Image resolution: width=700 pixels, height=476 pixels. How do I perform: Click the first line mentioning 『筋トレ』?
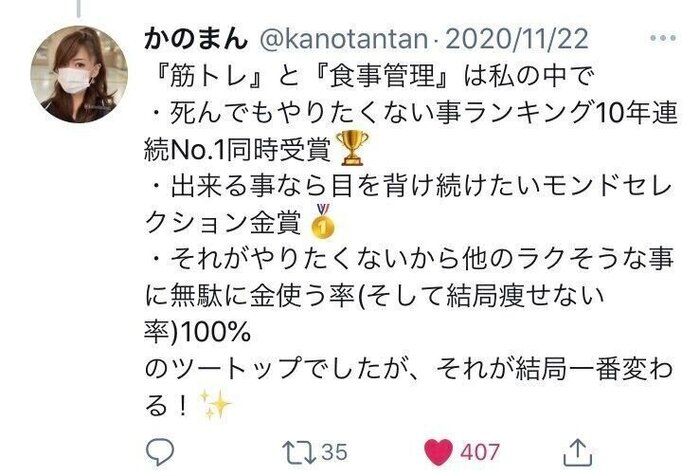click(x=371, y=75)
